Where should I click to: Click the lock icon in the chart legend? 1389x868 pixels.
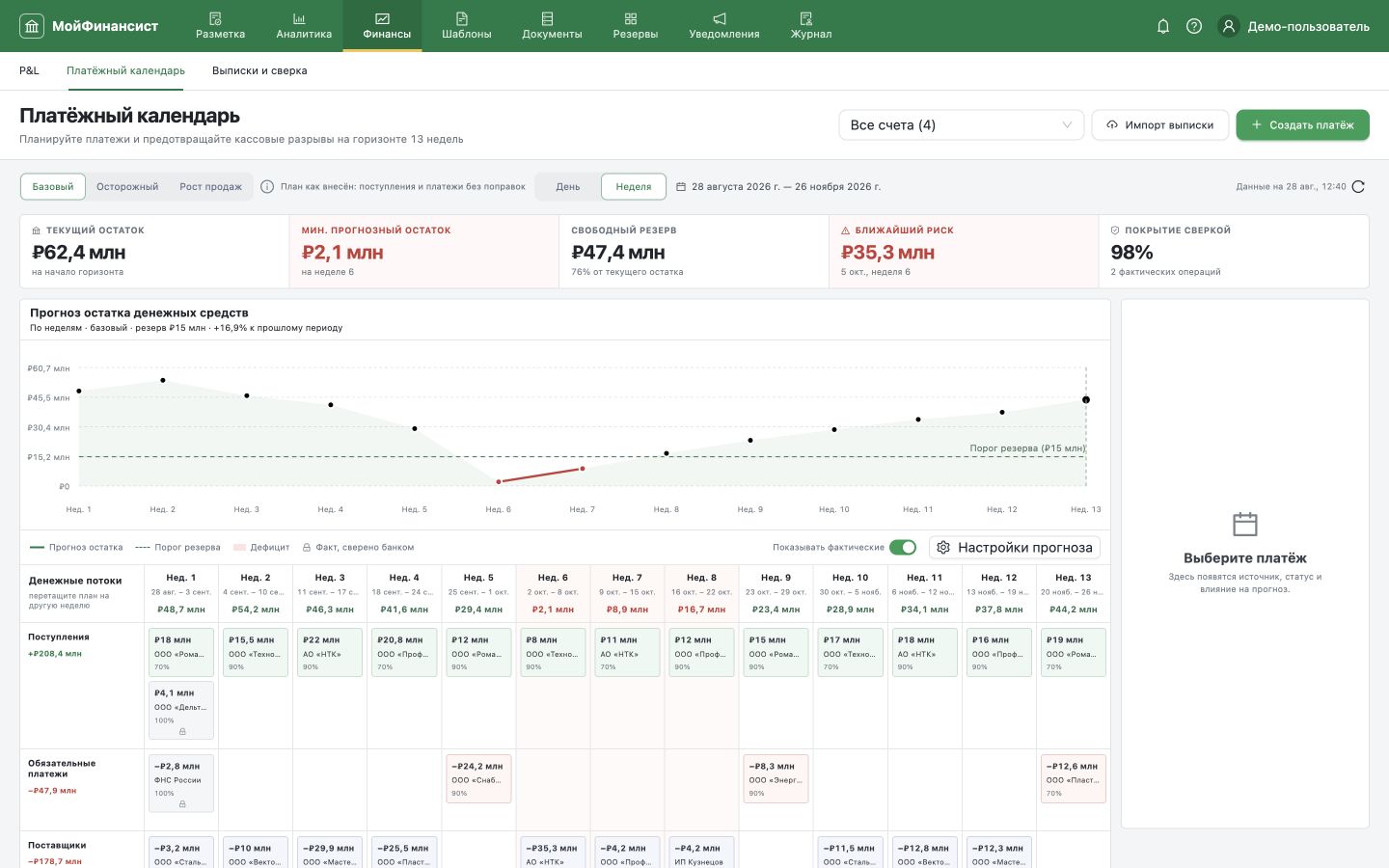point(307,548)
